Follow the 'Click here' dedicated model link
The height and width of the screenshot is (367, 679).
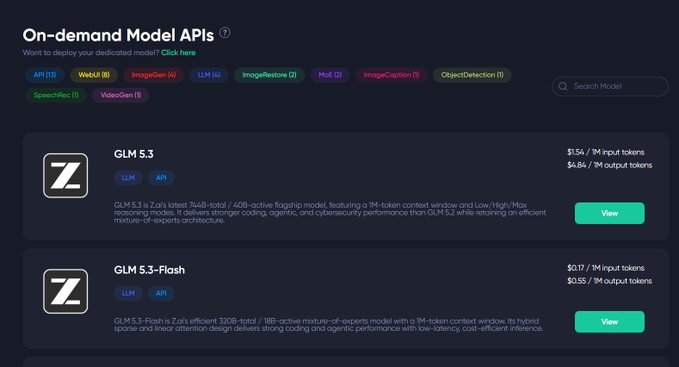178,53
